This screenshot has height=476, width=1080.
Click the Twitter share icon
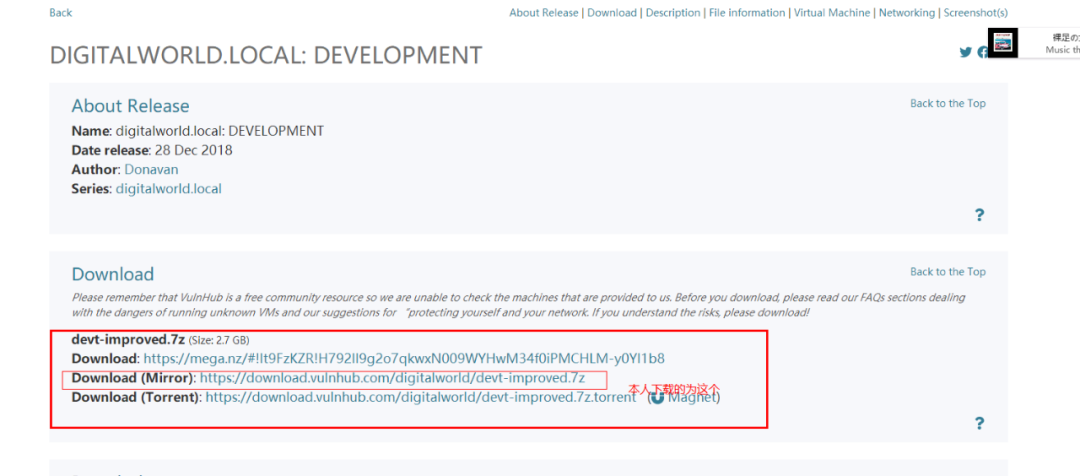pyautogui.click(x=966, y=52)
